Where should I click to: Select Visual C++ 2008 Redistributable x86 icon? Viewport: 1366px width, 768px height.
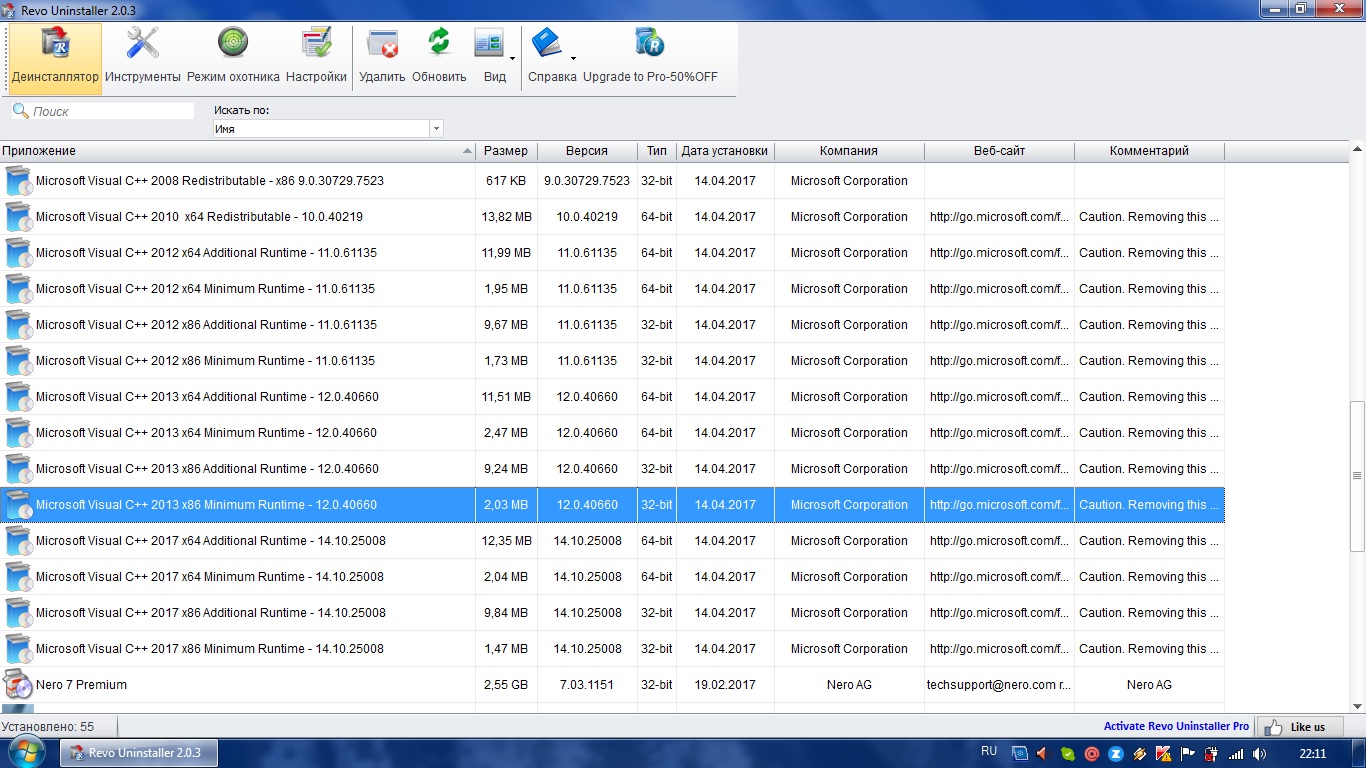pos(19,181)
